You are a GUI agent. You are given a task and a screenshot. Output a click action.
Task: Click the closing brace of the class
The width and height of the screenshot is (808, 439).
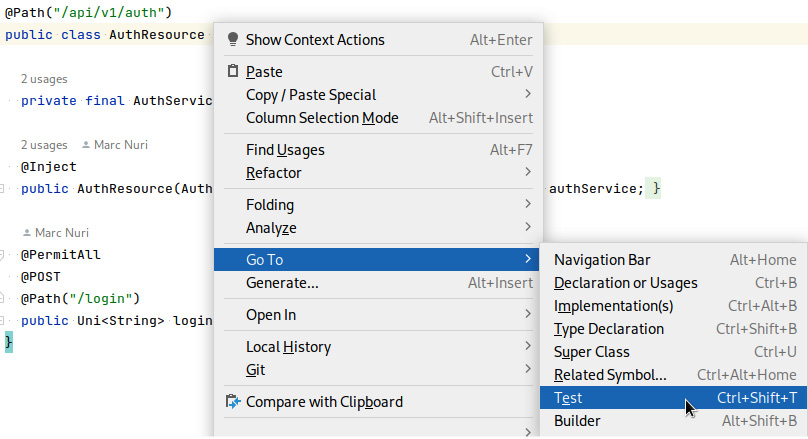(x=8, y=342)
